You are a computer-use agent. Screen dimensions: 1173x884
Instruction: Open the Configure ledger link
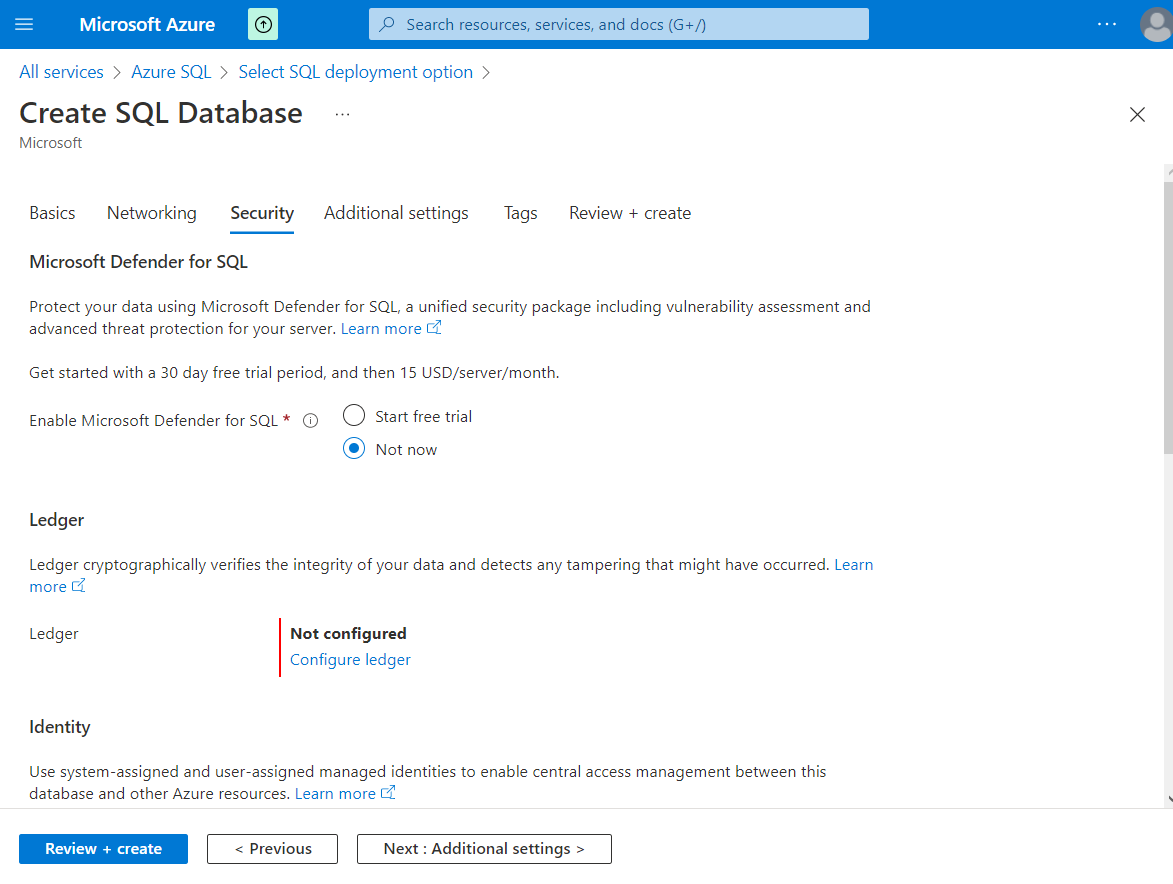[x=350, y=660]
